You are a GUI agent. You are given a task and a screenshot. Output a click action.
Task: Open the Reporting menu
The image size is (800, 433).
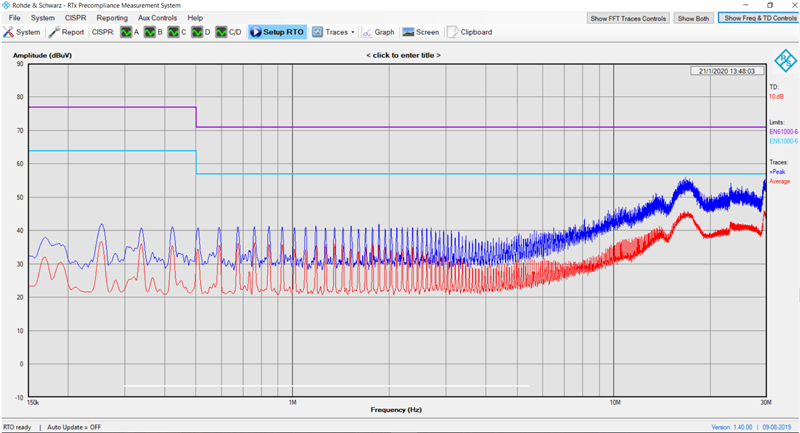click(112, 18)
